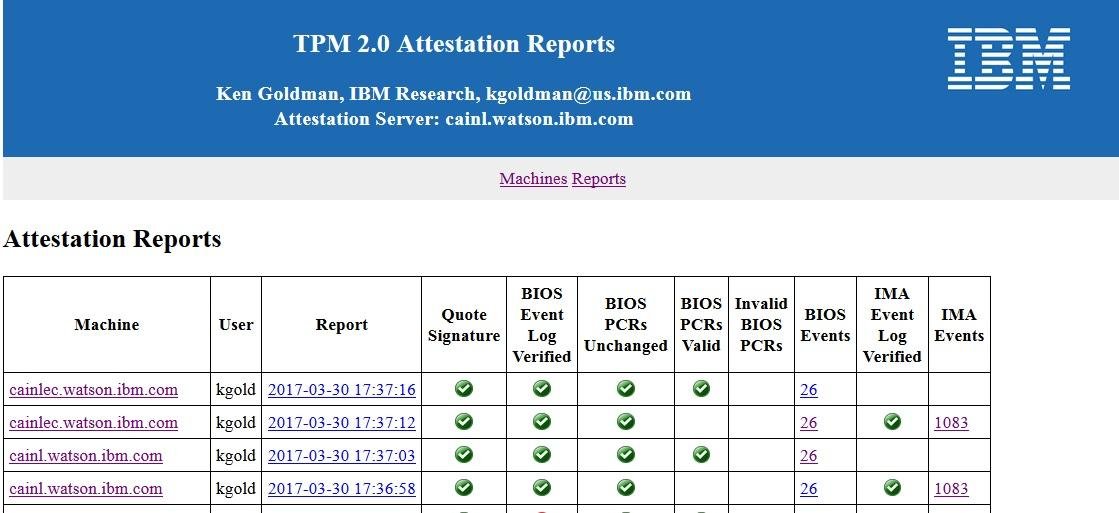Open IMA Events 1083 link for 17:37:12 report

click(x=951, y=423)
